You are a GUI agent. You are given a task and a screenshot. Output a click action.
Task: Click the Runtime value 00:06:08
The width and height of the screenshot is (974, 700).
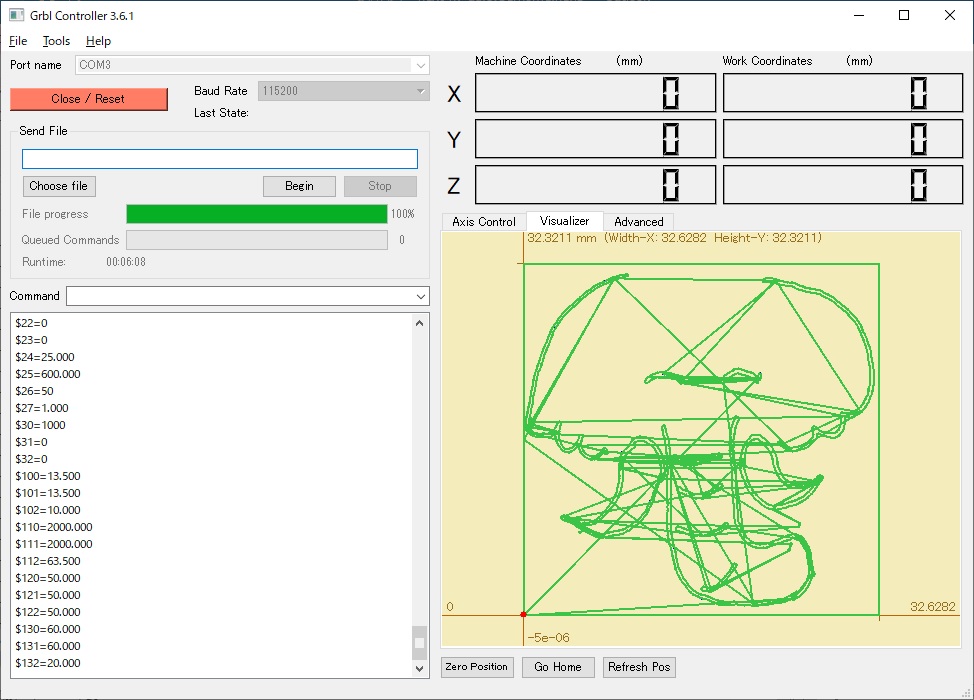coord(126,262)
